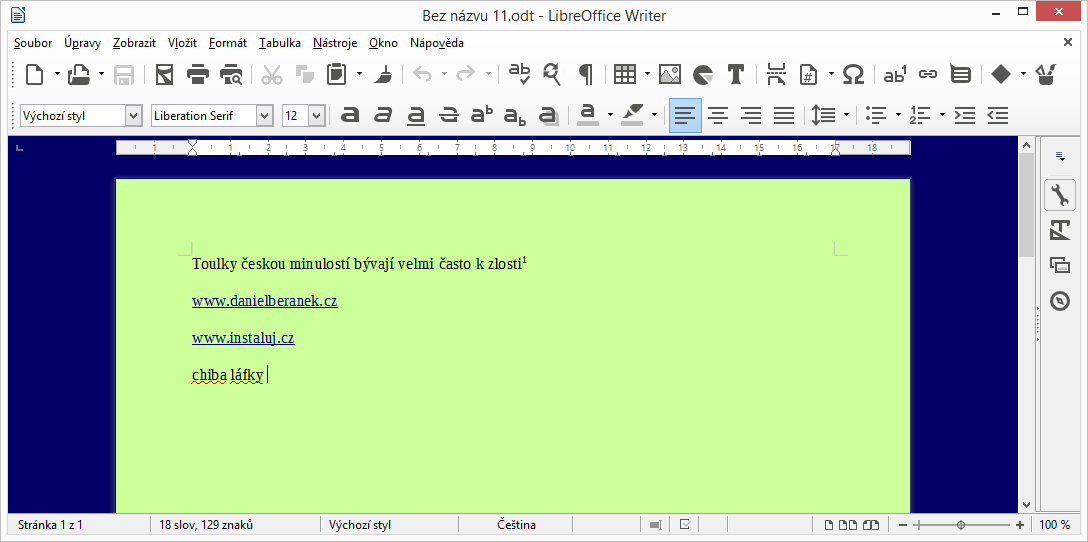Insert a hyperlink chain icon
The width and height of the screenshot is (1088, 542).
928,74
